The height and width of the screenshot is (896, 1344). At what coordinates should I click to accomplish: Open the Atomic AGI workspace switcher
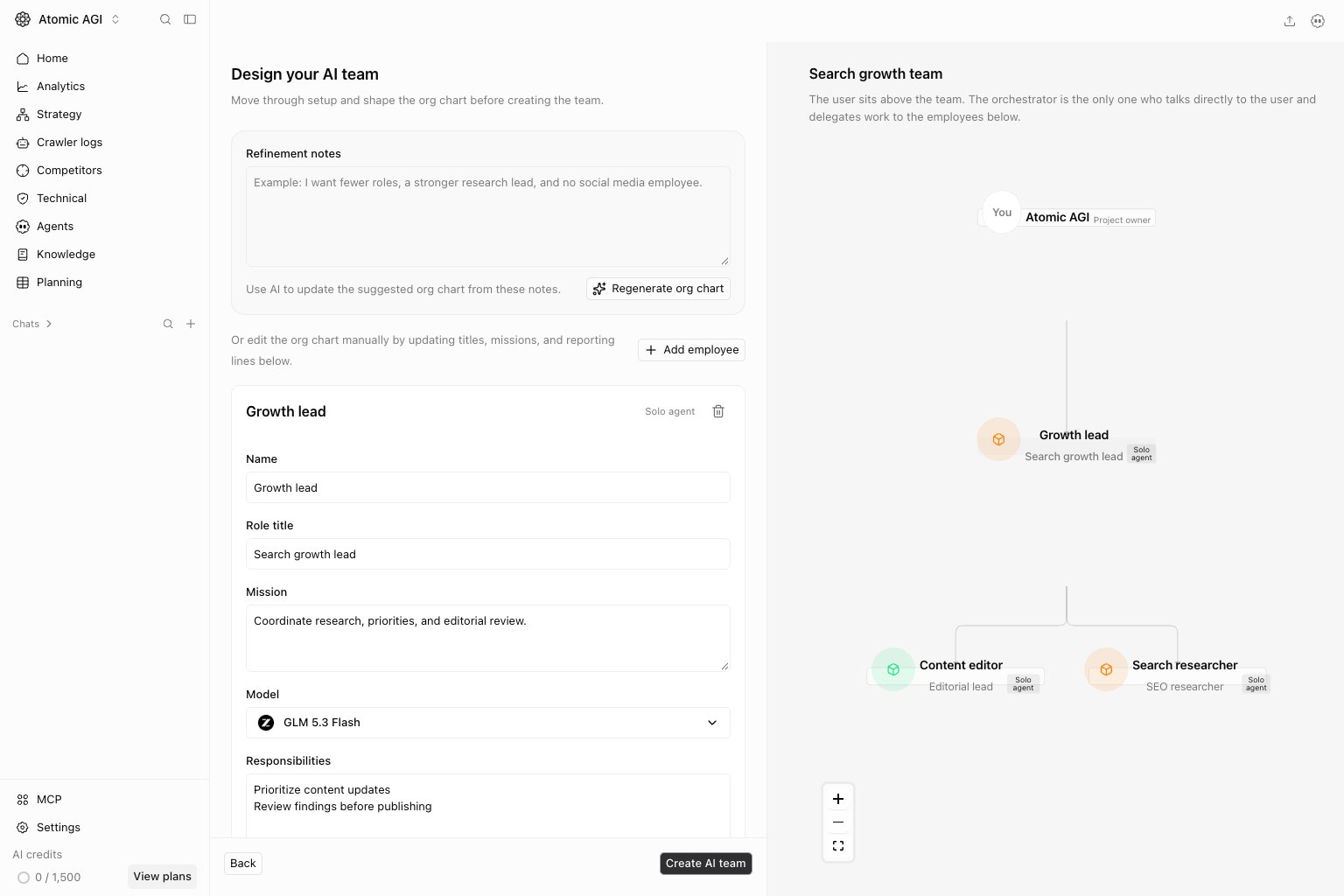(68, 19)
